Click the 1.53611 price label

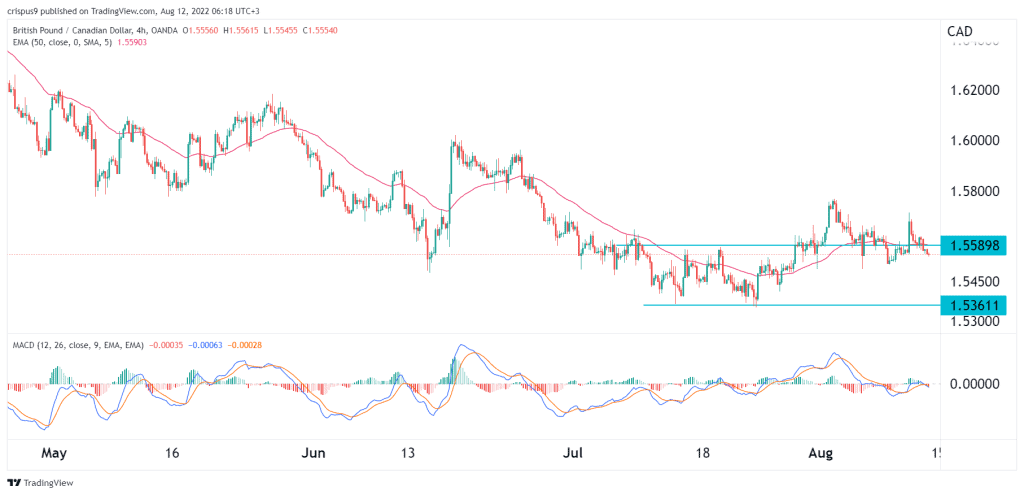click(973, 305)
